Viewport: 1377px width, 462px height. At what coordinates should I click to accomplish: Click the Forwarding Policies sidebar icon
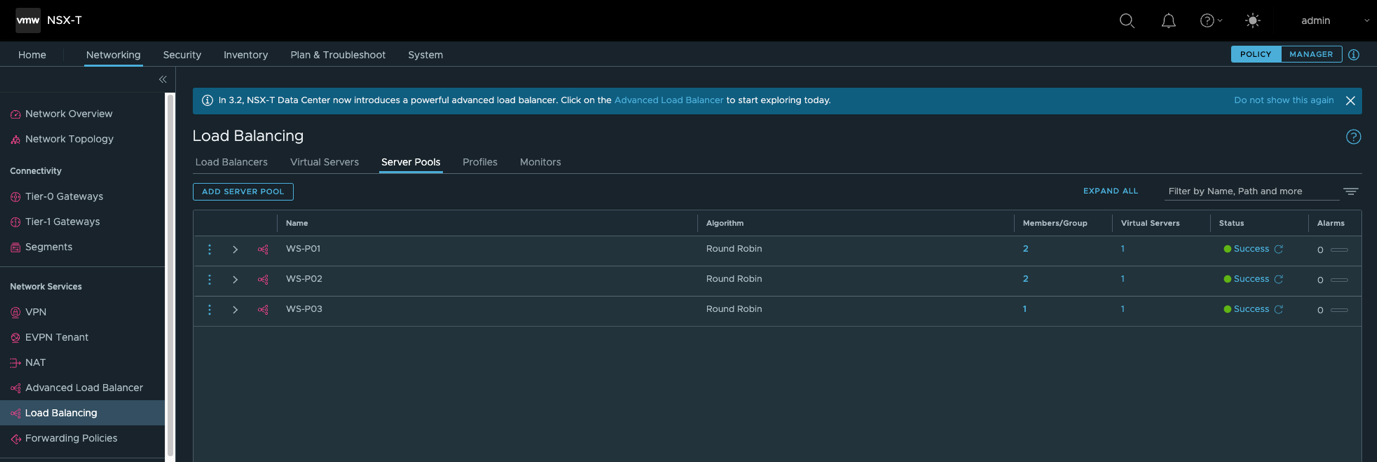point(15,439)
